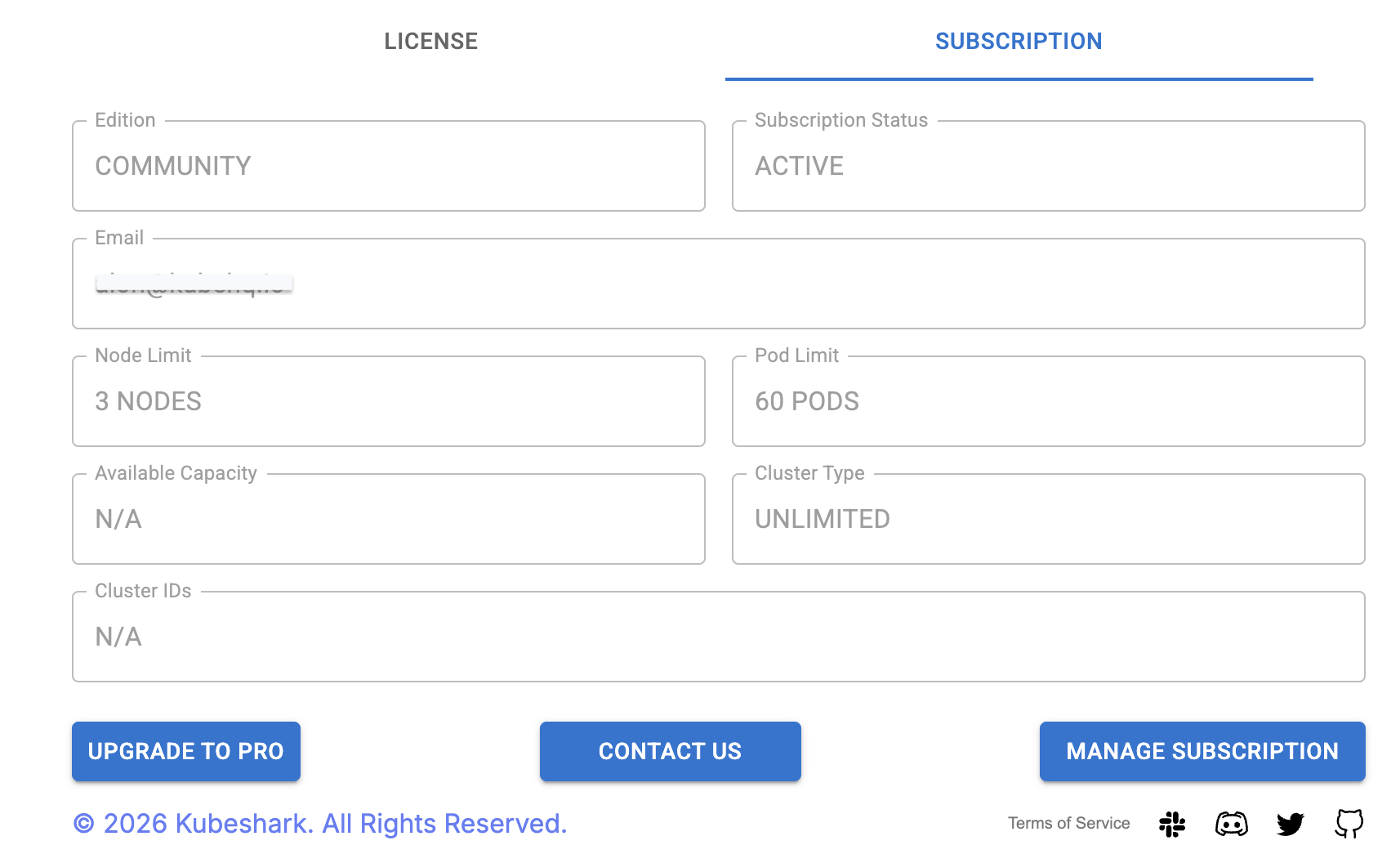Select the Subscription Status field

point(1048,166)
